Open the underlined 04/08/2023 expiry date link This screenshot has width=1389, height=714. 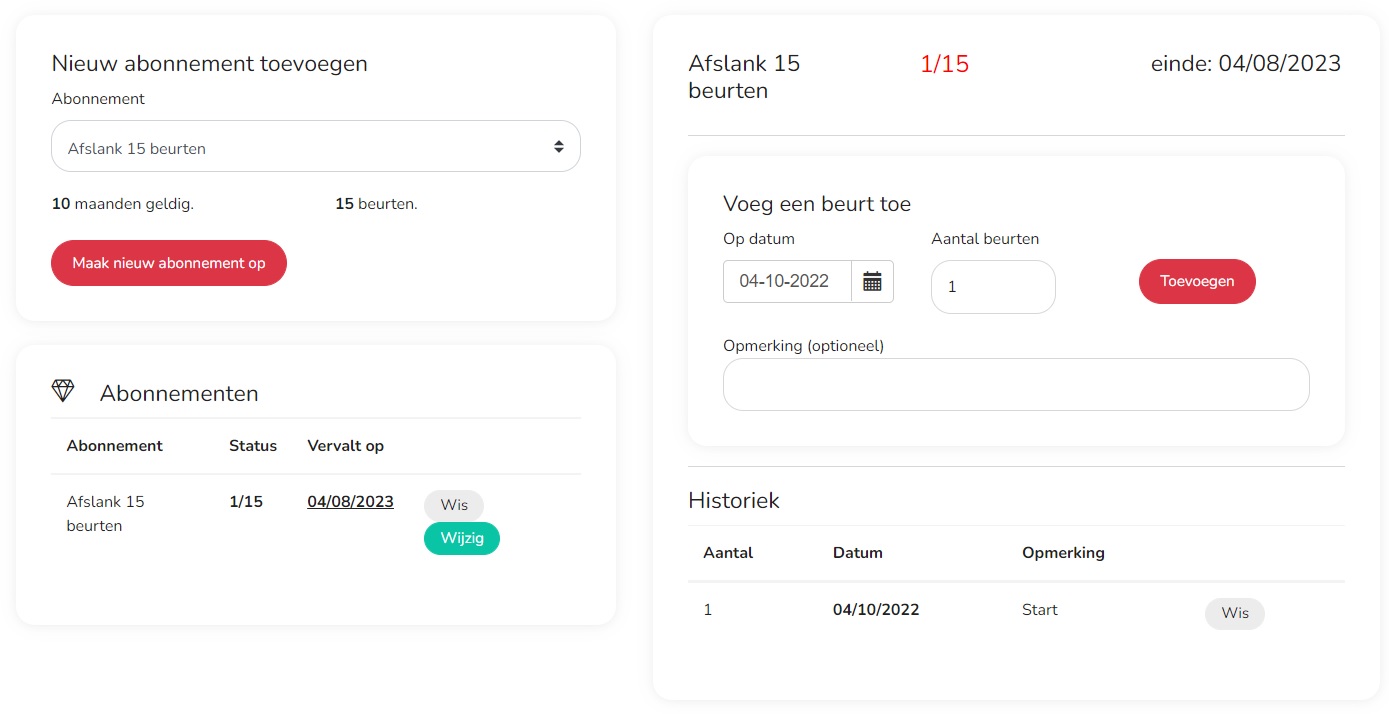[x=350, y=502]
